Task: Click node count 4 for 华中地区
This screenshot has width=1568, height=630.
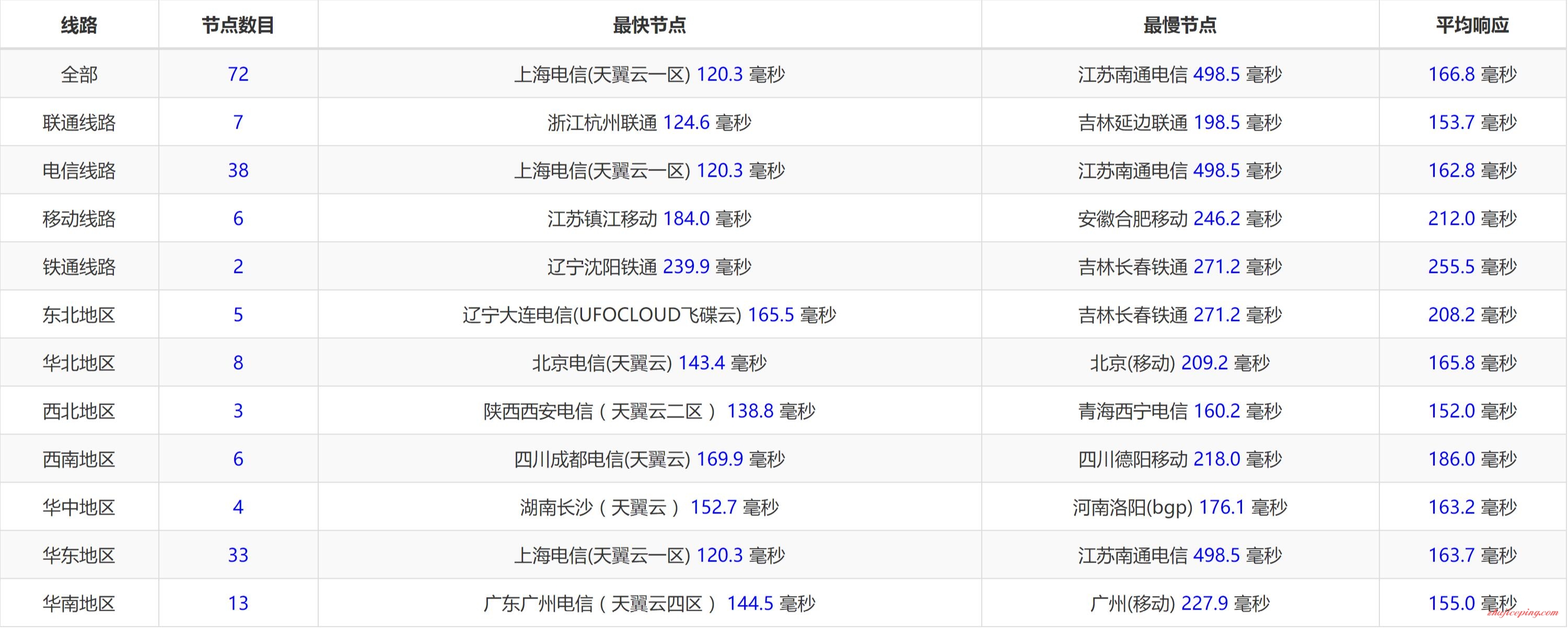Action: coord(238,508)
